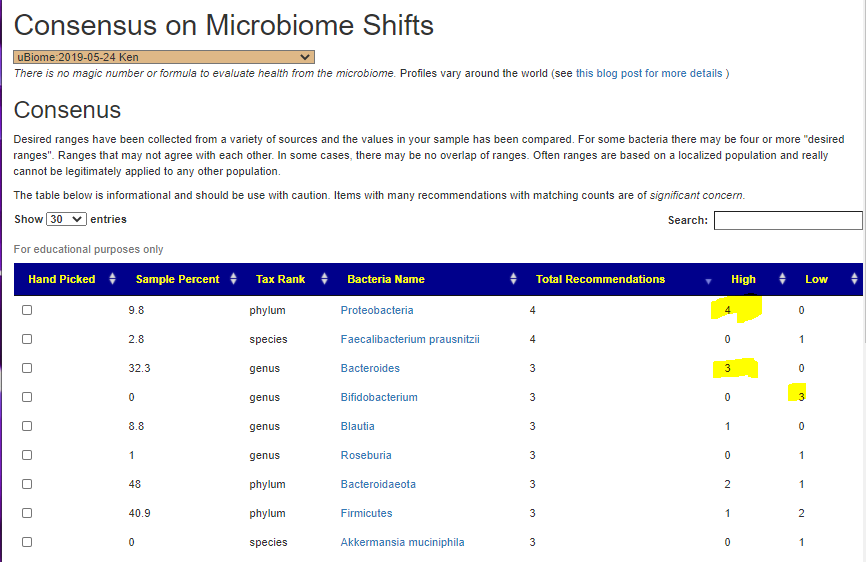
Task: Open the Faecalibacterium prausnitzii link
Action: (x=410, y=339)
